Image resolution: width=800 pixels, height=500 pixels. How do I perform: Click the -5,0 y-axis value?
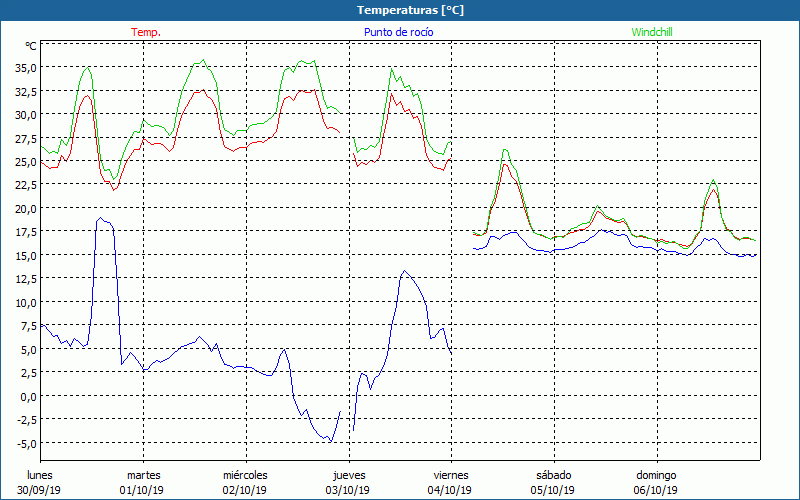[28, 443]
